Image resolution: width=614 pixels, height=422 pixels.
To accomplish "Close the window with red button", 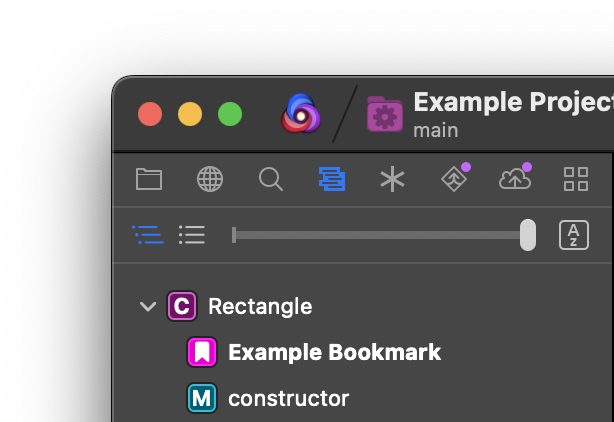I will [150, 114].
